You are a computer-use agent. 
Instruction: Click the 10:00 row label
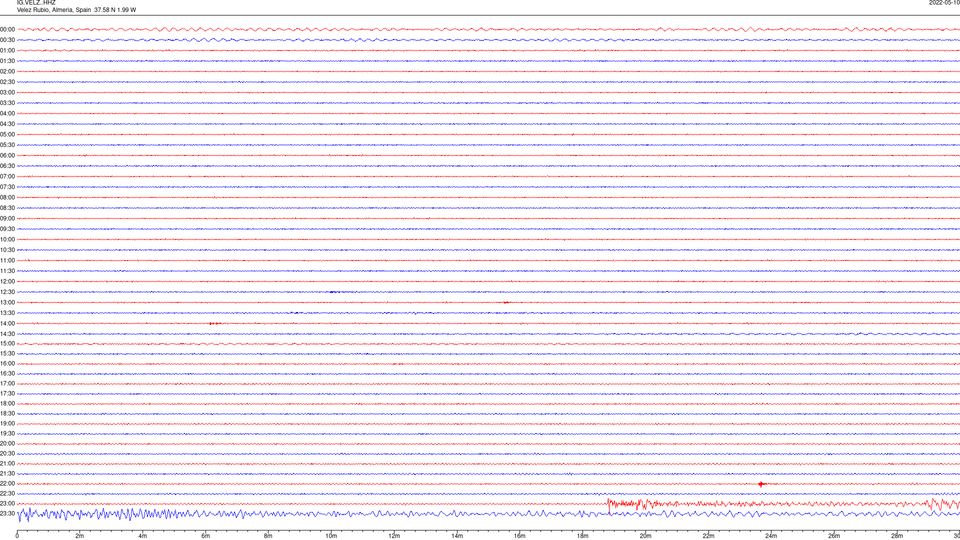pyautogui.click(x=7, y=239)
